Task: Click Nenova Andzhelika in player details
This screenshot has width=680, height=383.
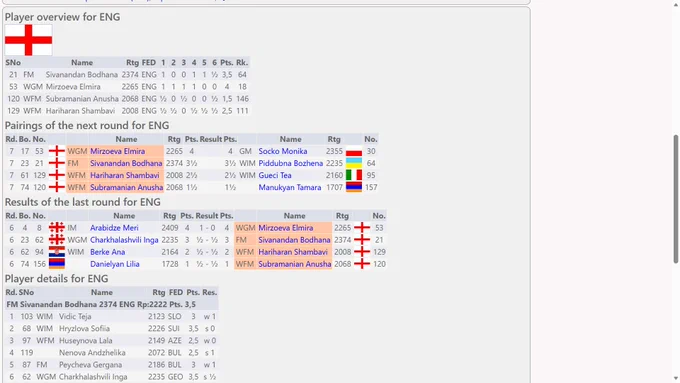Action: coord(92,353)
